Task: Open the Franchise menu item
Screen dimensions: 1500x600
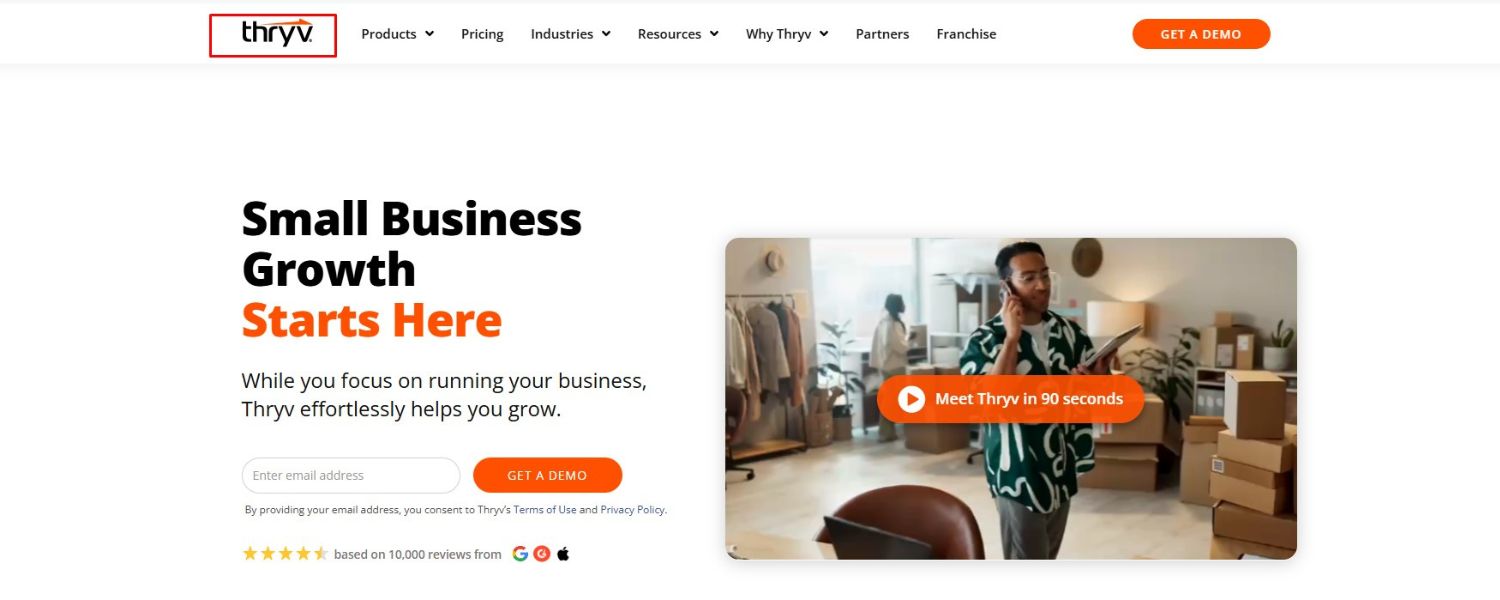Action: (x=966, y=34)
